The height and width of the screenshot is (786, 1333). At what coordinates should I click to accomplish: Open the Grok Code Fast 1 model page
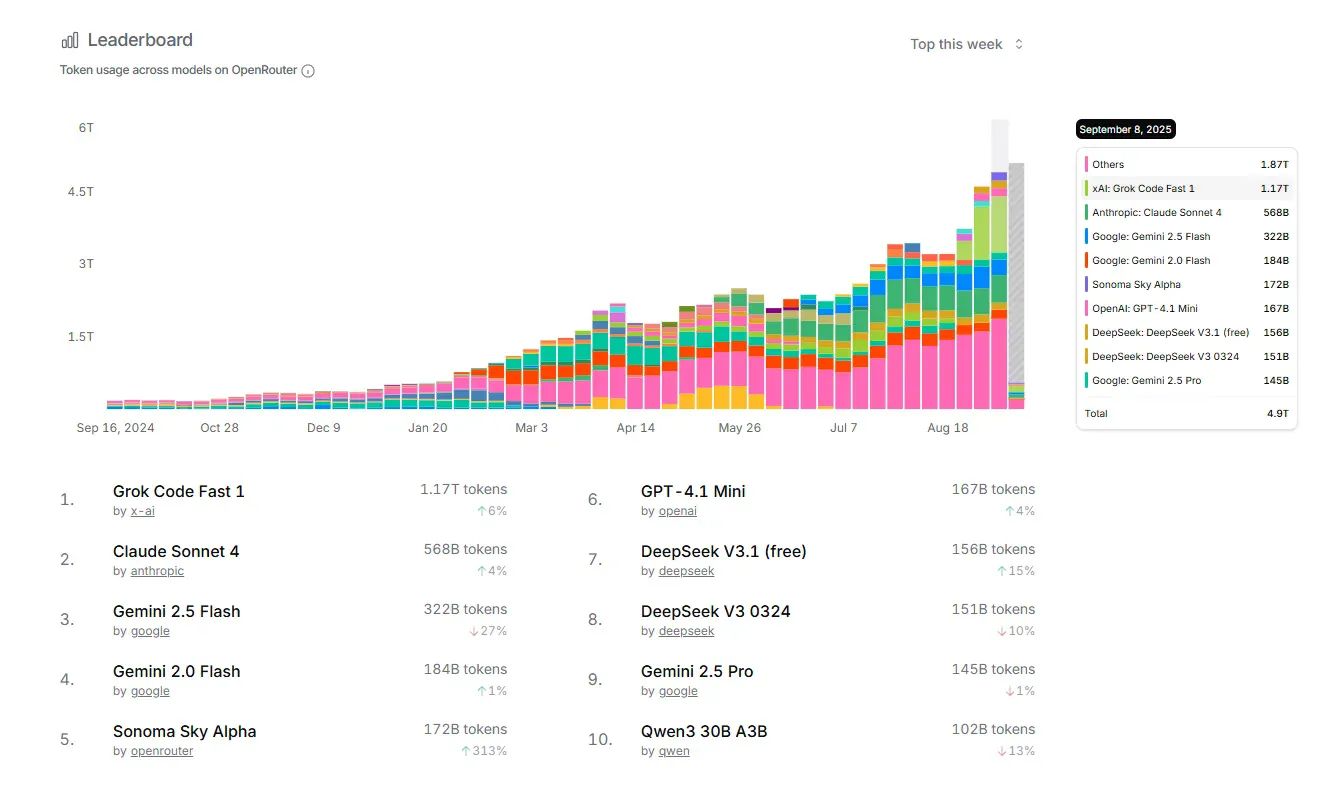click(x=179, y=491)
